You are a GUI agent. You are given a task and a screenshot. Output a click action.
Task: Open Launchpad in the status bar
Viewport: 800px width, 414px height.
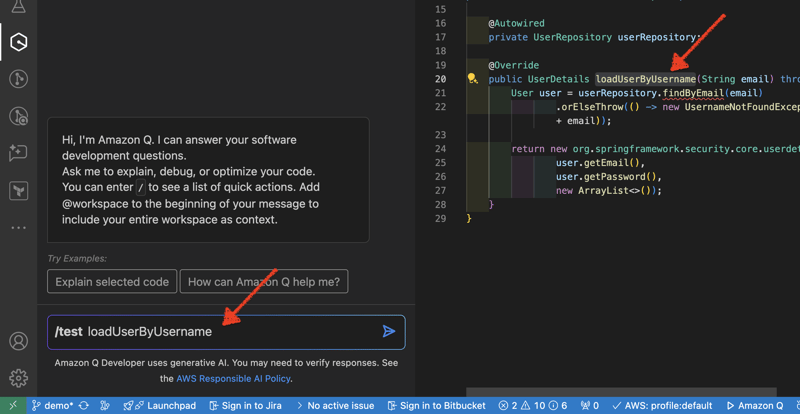coord(159,406)
